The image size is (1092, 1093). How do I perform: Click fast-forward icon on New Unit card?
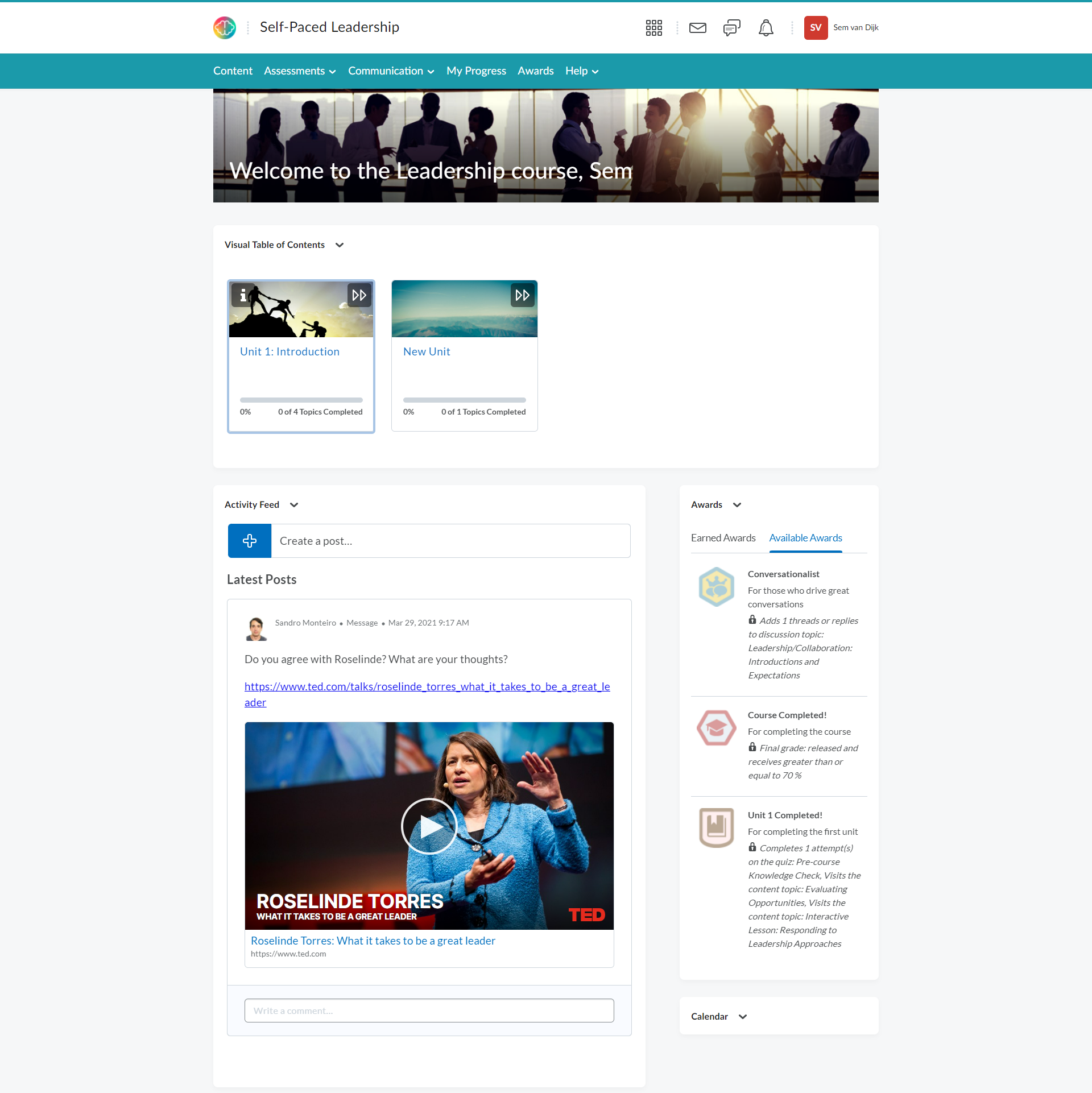(523, 295)
